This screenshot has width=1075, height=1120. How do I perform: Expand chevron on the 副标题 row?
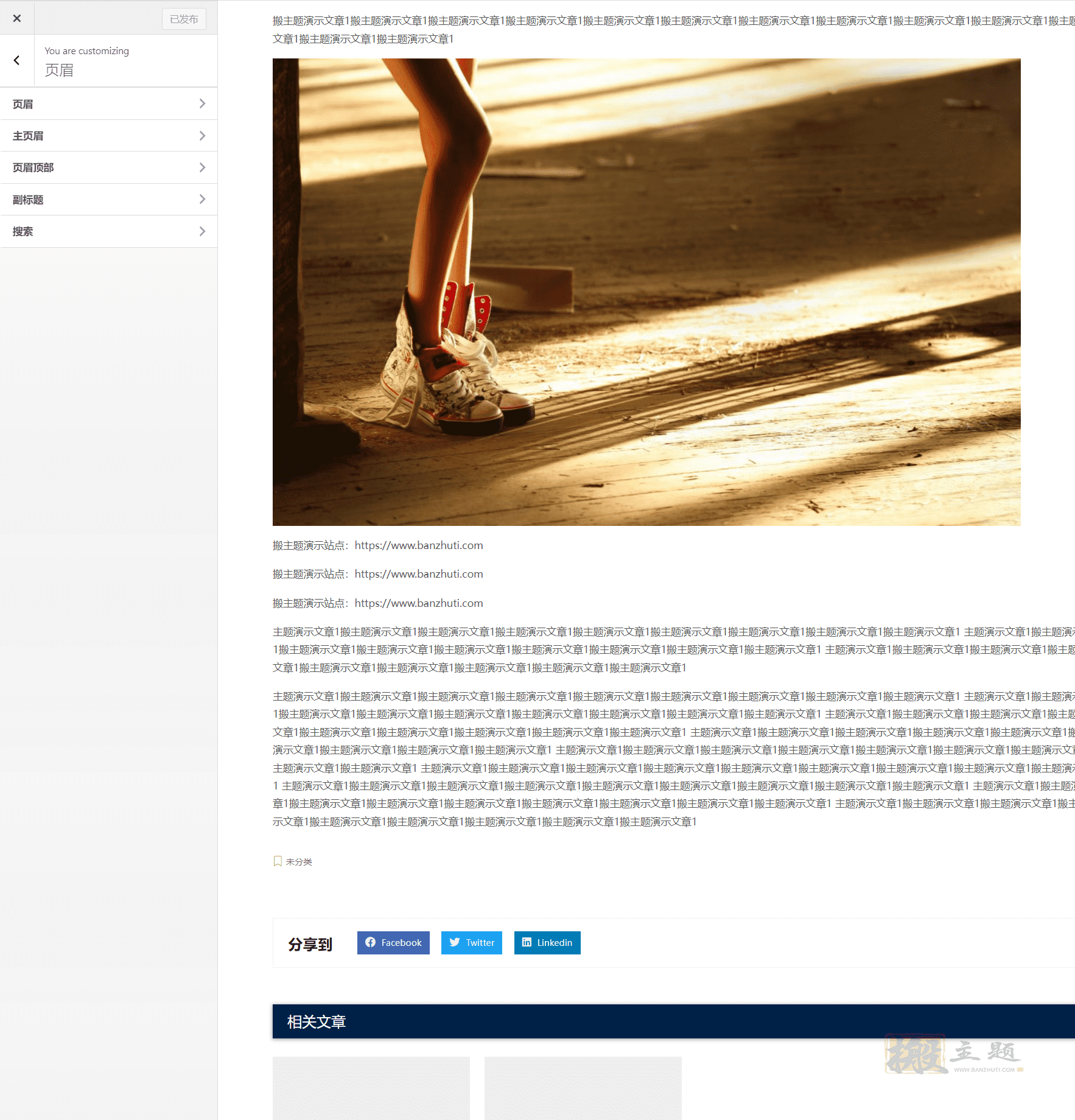coord(203,200)
